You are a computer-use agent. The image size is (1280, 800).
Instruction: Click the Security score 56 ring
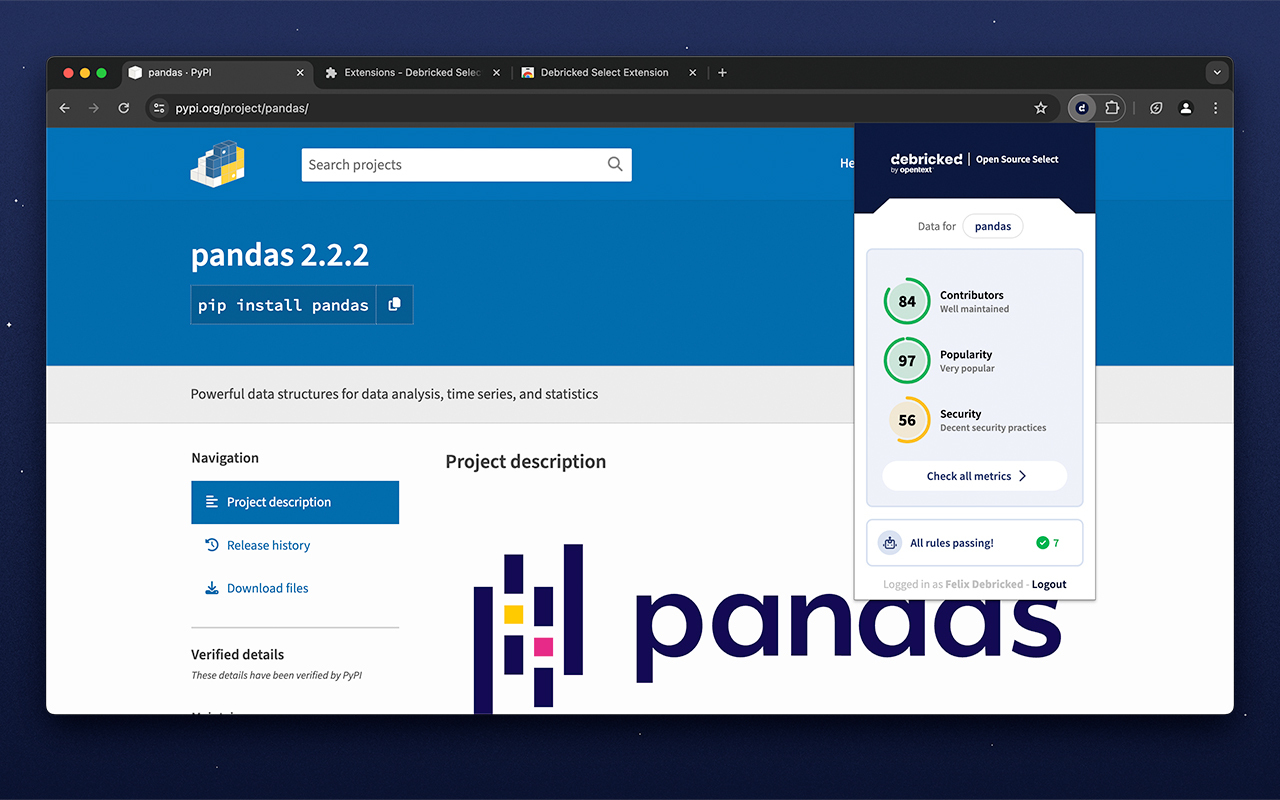(907, 420)
